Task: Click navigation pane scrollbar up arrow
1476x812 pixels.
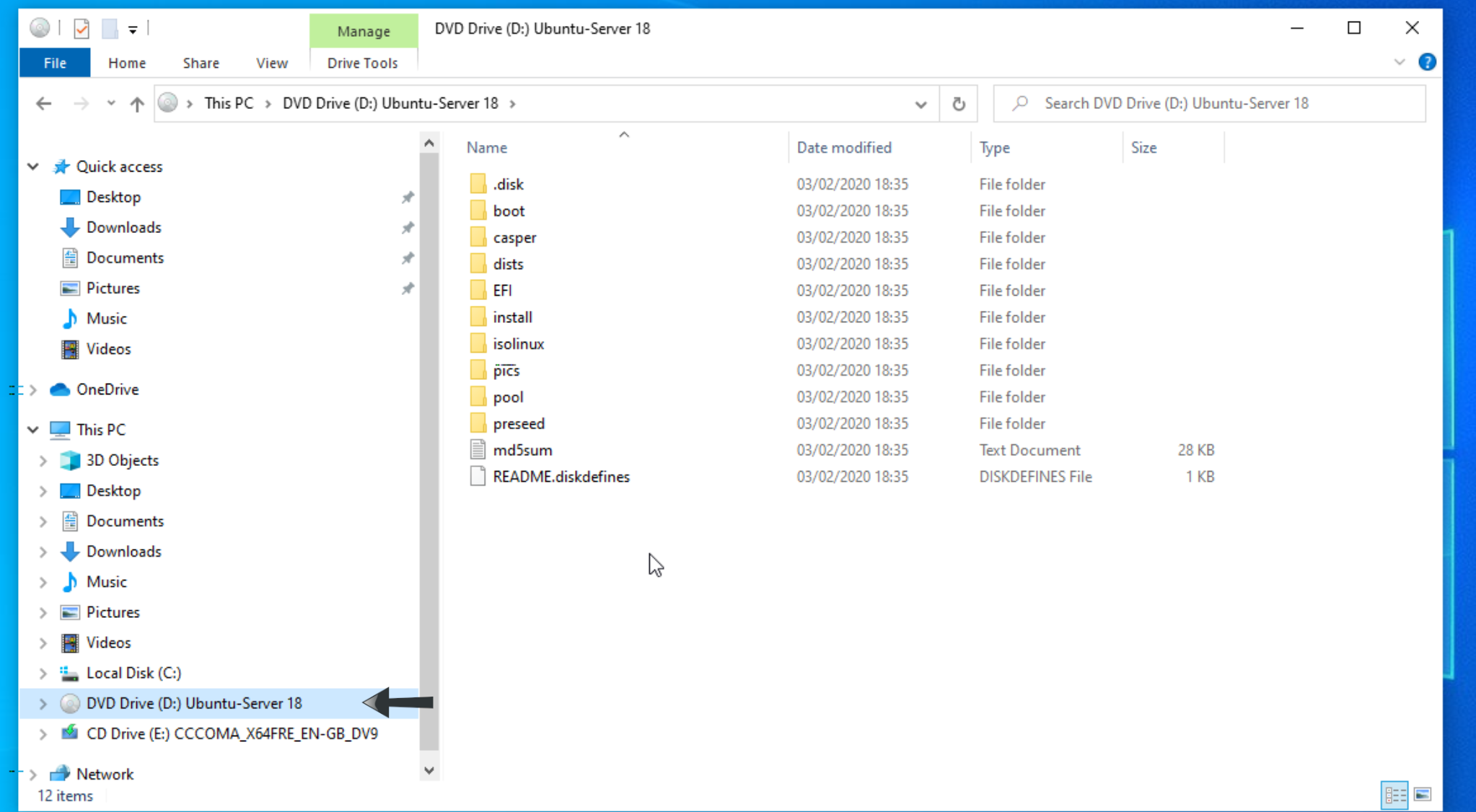Action: (429, 143)
